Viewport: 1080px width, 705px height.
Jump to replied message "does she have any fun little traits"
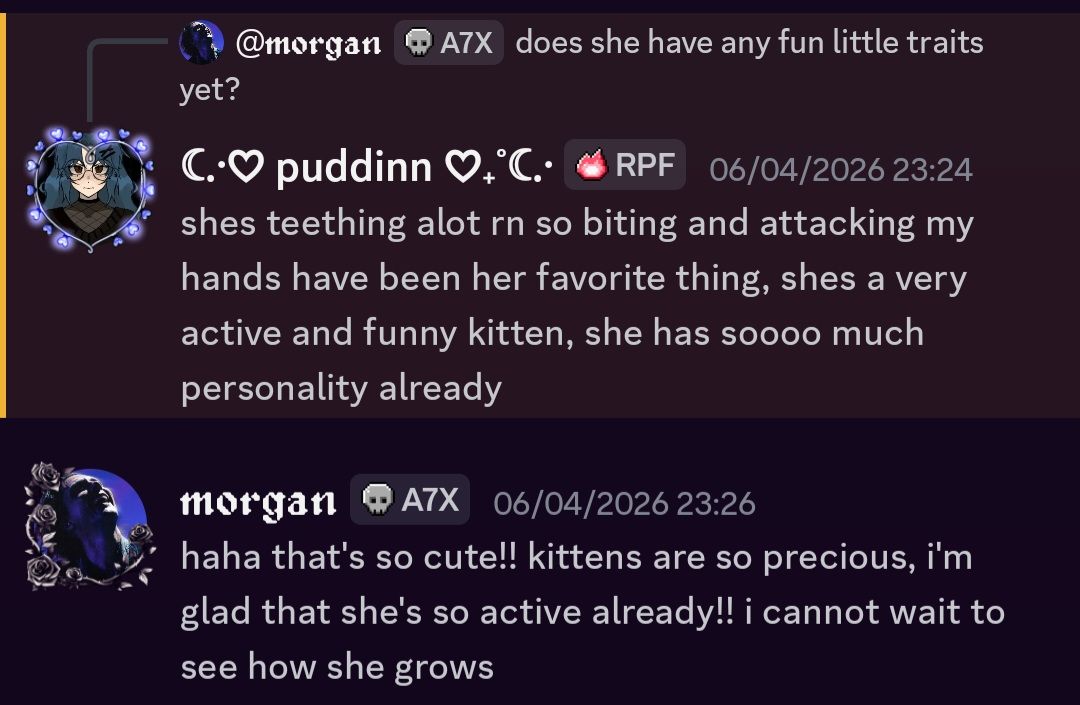coord(748,43)
